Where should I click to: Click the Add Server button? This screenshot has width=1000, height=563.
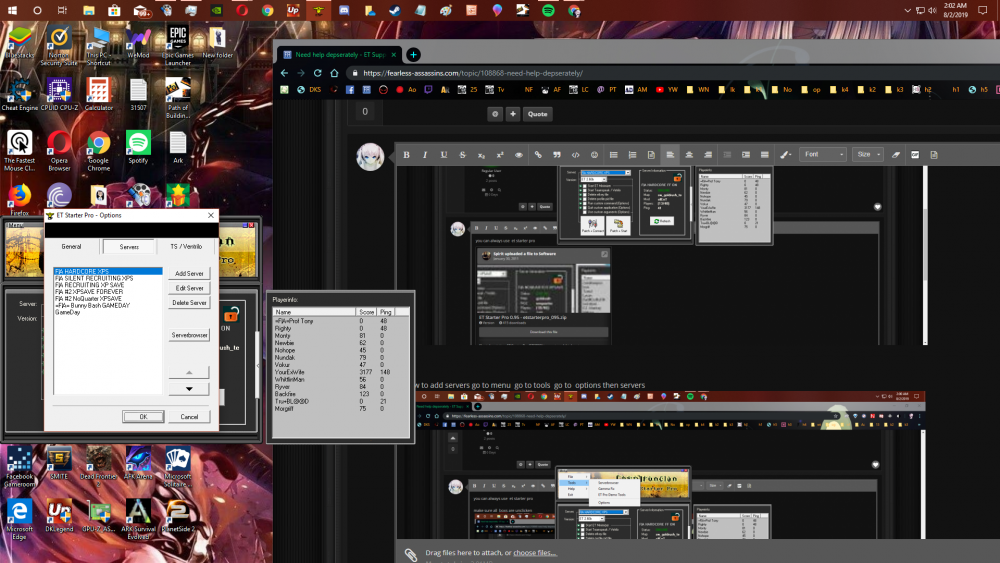[x=189, y=274]
